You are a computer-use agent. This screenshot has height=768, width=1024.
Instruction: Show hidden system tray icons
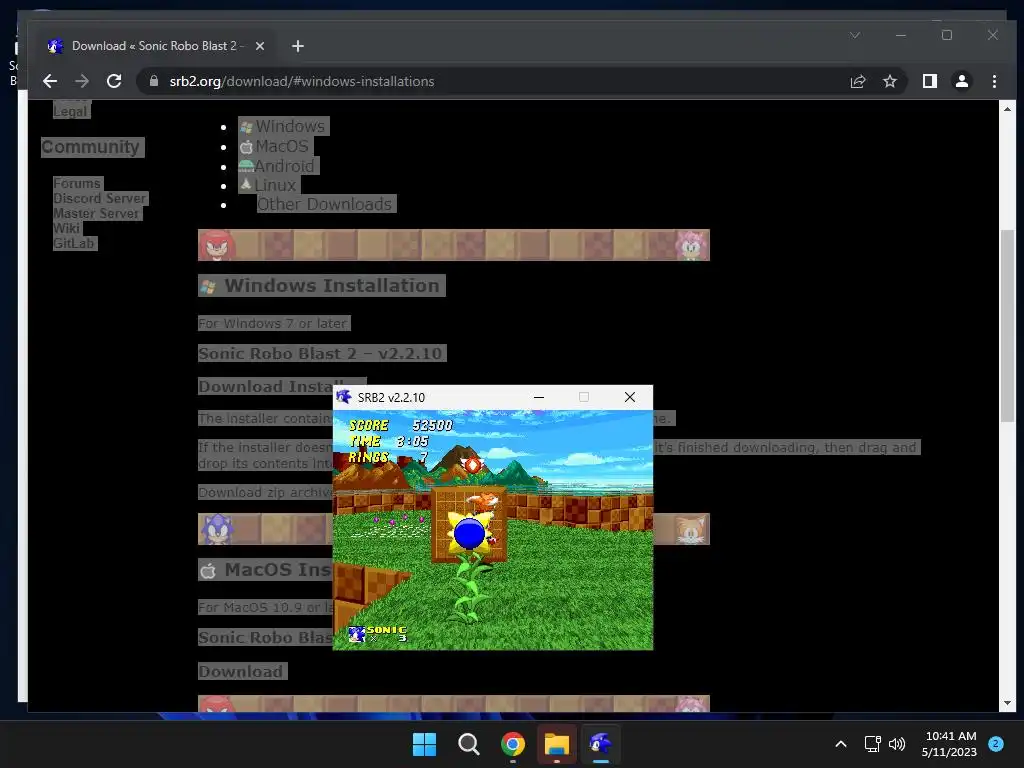click(840, 744)
